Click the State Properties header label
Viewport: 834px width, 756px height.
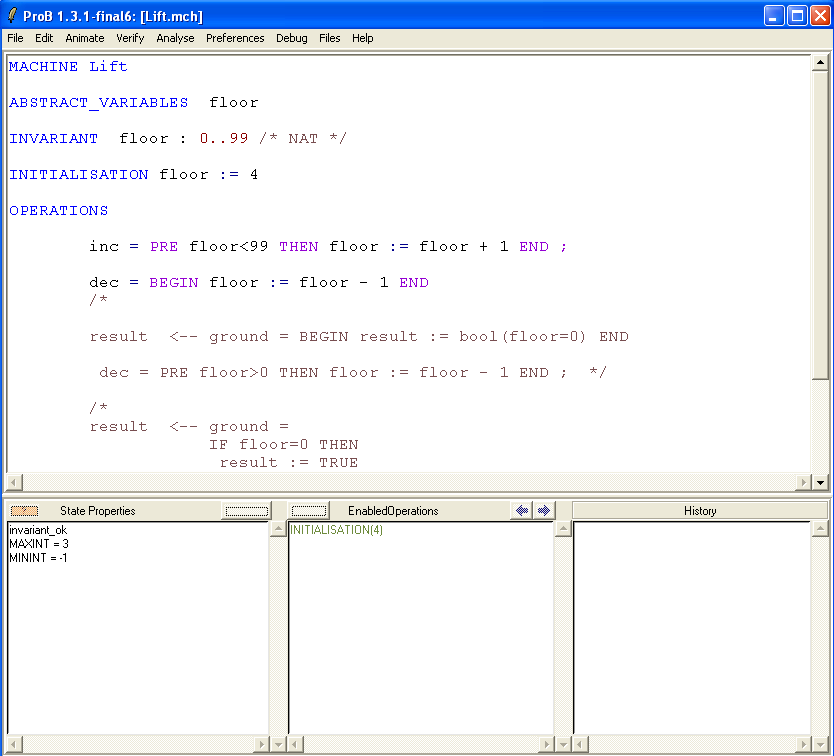click(x=97, y=511)
